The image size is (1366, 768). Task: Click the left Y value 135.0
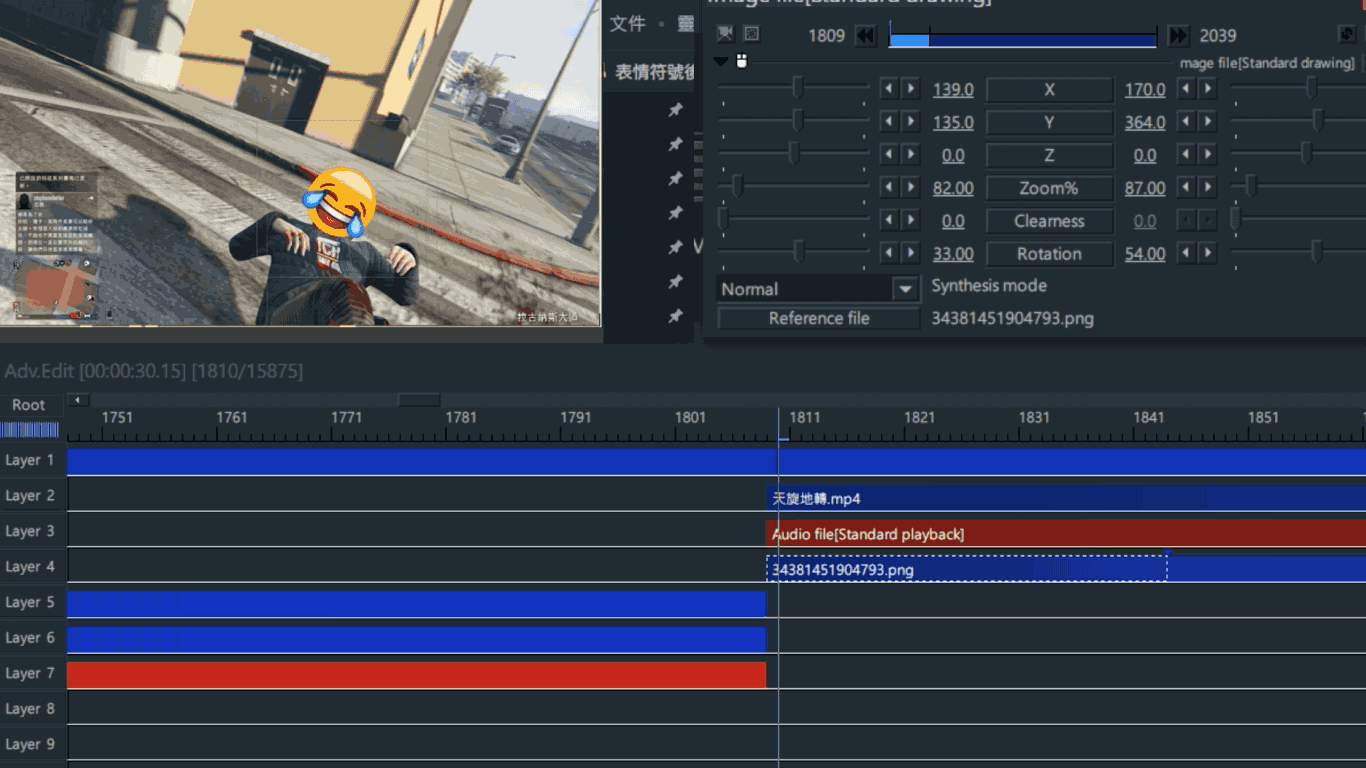tap(953, 122)
